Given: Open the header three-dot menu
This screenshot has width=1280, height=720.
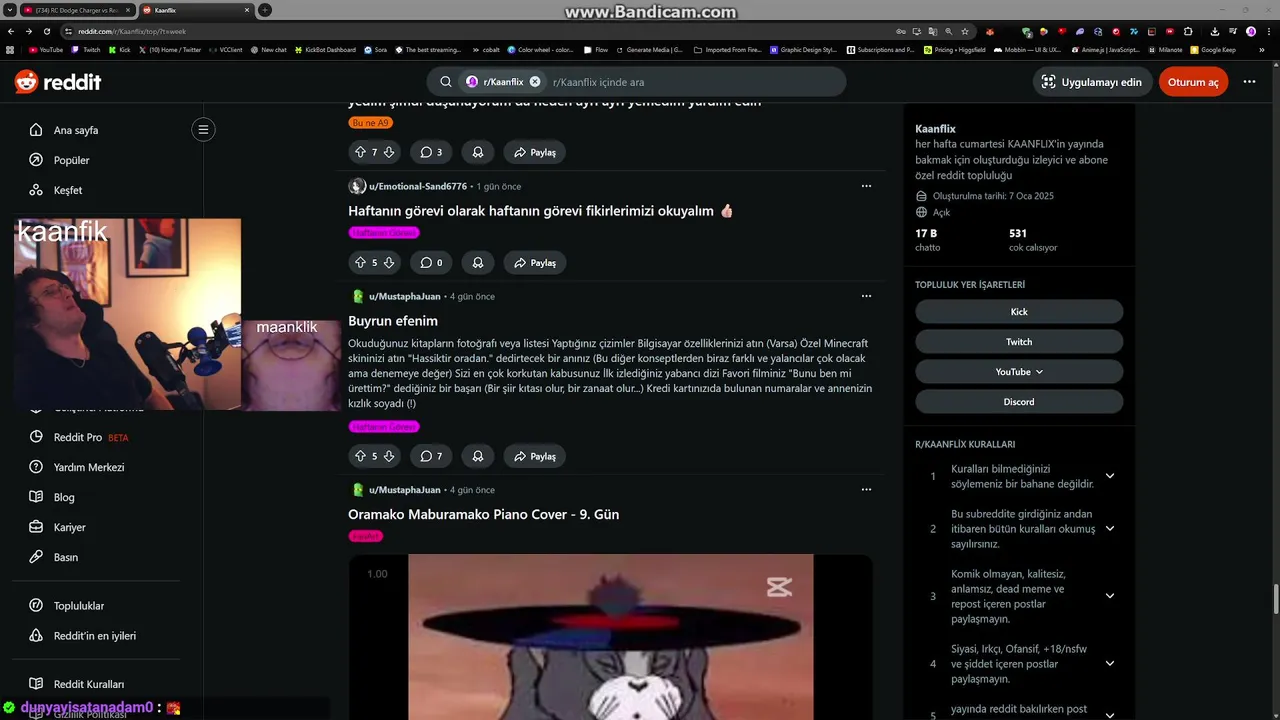Looking at the screenshot, I should [1249, 82].
